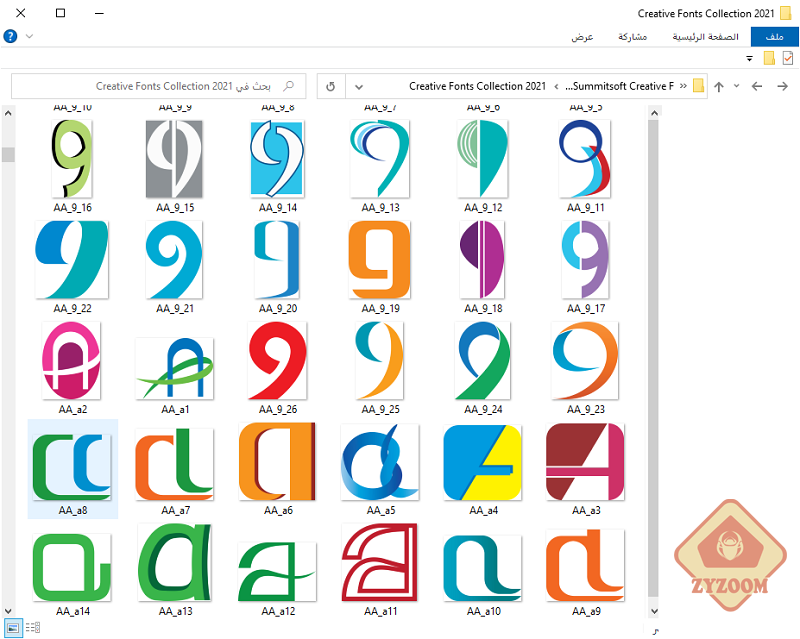Select the AA_9_15 gray nine thumbnail
This screenshot has height=639, width=800.
174,159
